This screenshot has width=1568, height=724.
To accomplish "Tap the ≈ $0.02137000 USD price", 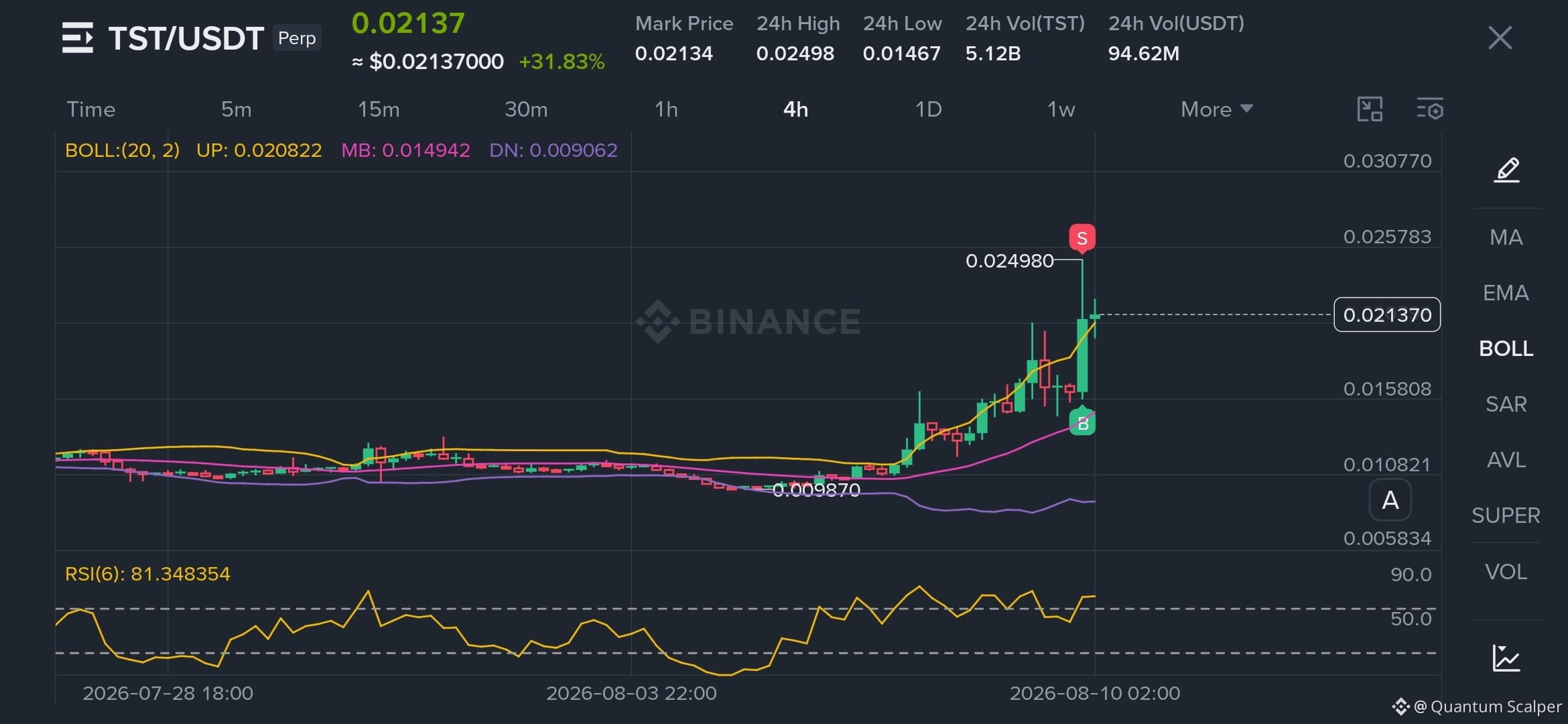I will click(428, 62).
